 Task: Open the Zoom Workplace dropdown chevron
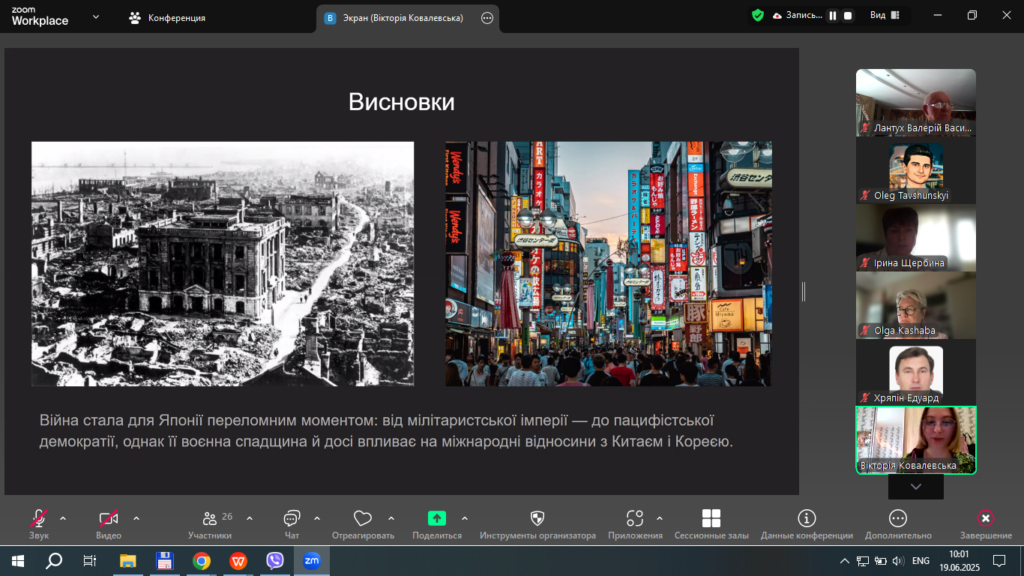pos(95,17)
